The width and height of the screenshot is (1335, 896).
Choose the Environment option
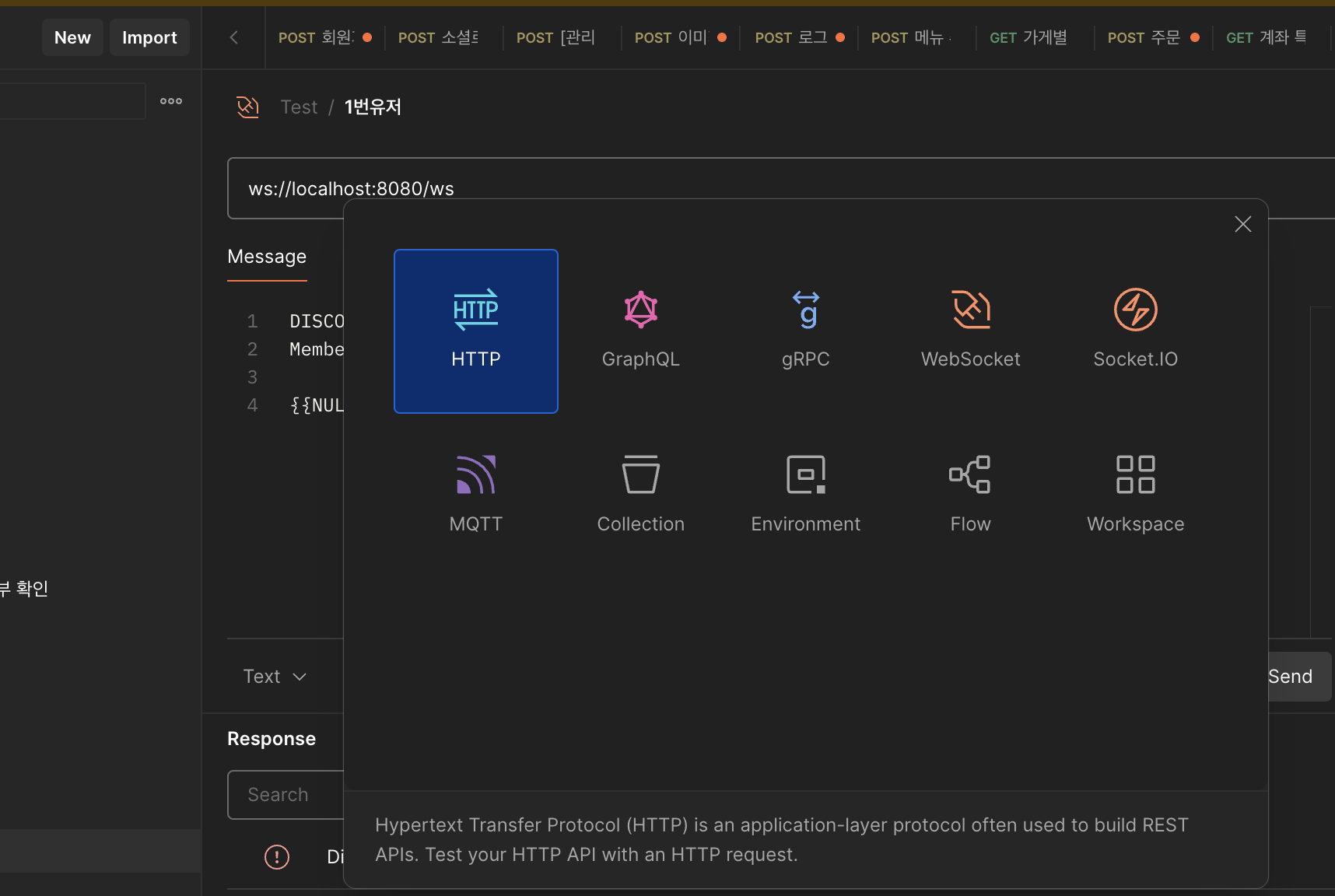click(x=806, y=496)
